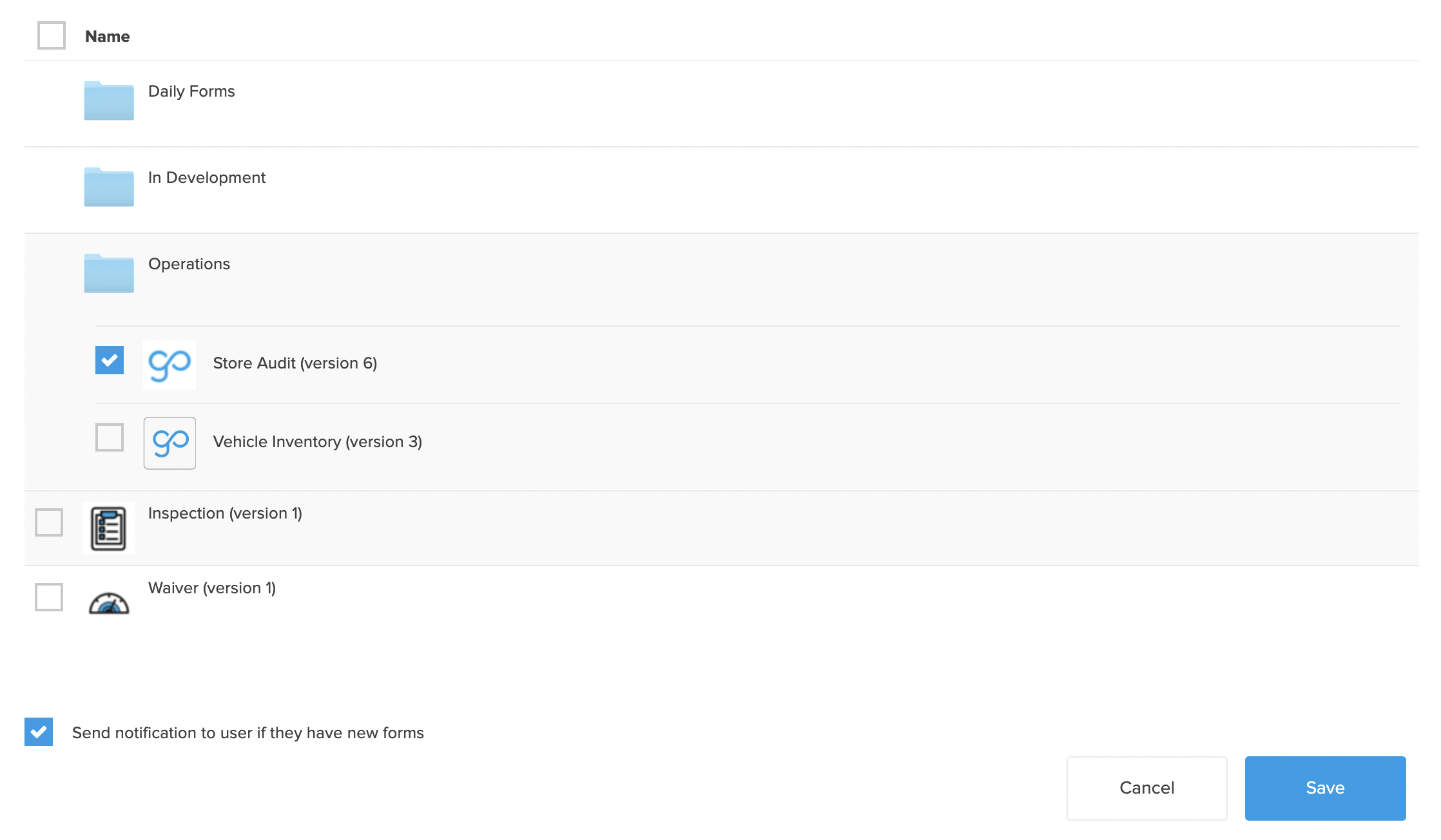Viewport: 1441px width, 840px height.
Task: Click the Save button
Action: click(1326, 788)
